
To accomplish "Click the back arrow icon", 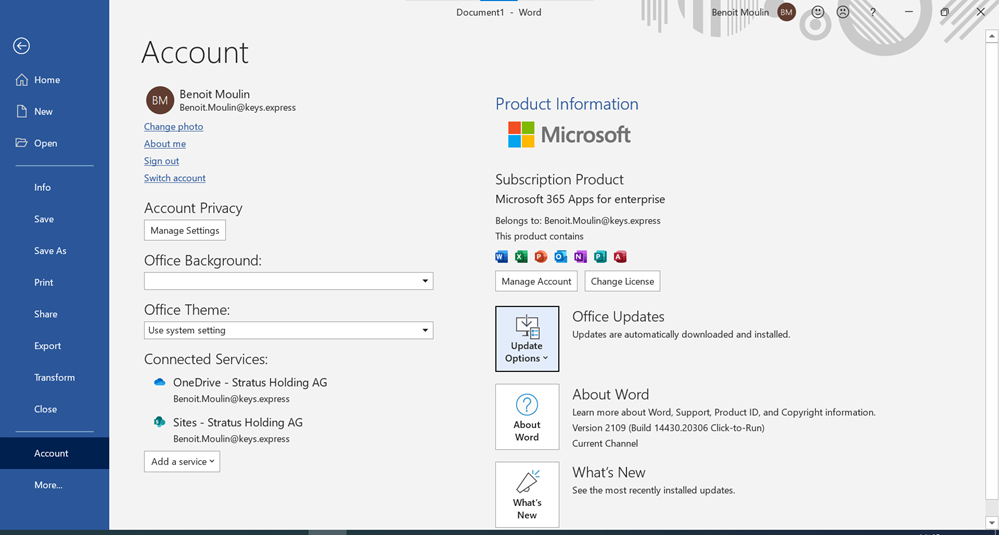I will pos(21,46).
